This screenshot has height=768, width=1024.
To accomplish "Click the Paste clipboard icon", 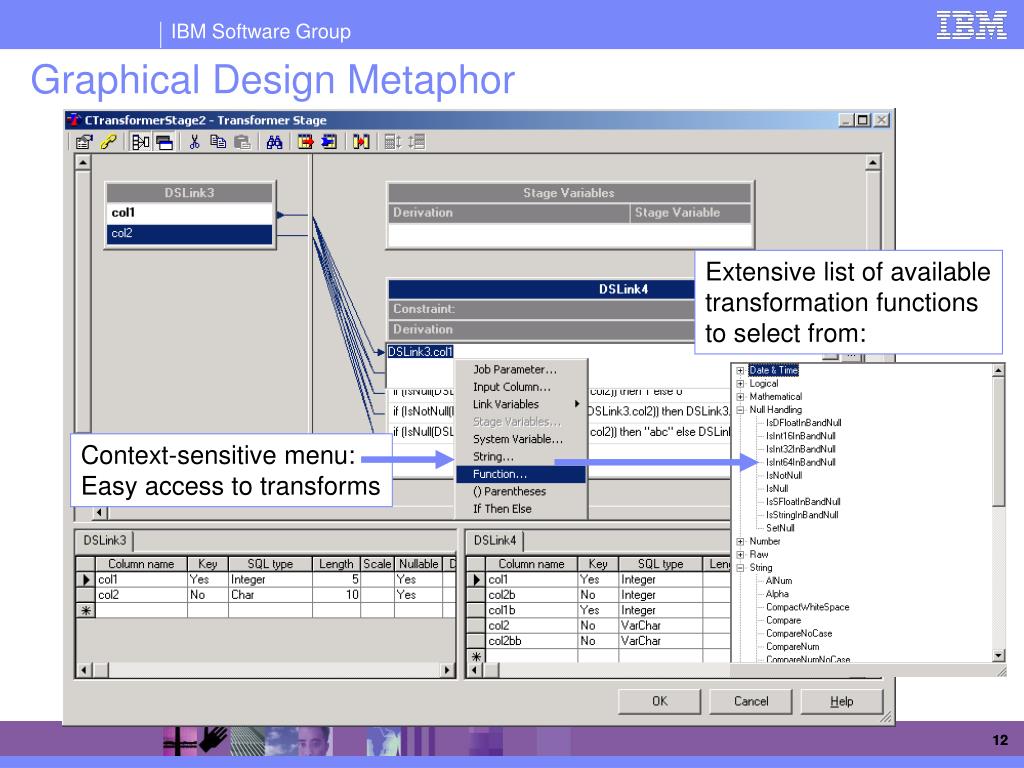I will pos(242,142).
